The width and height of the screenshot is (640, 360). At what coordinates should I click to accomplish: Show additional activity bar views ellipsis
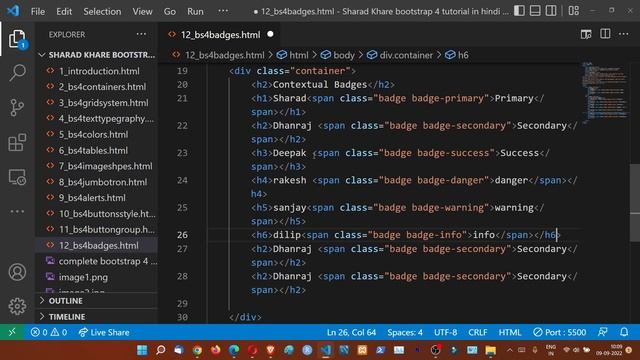pyautogui.click(x=17, y=211)
